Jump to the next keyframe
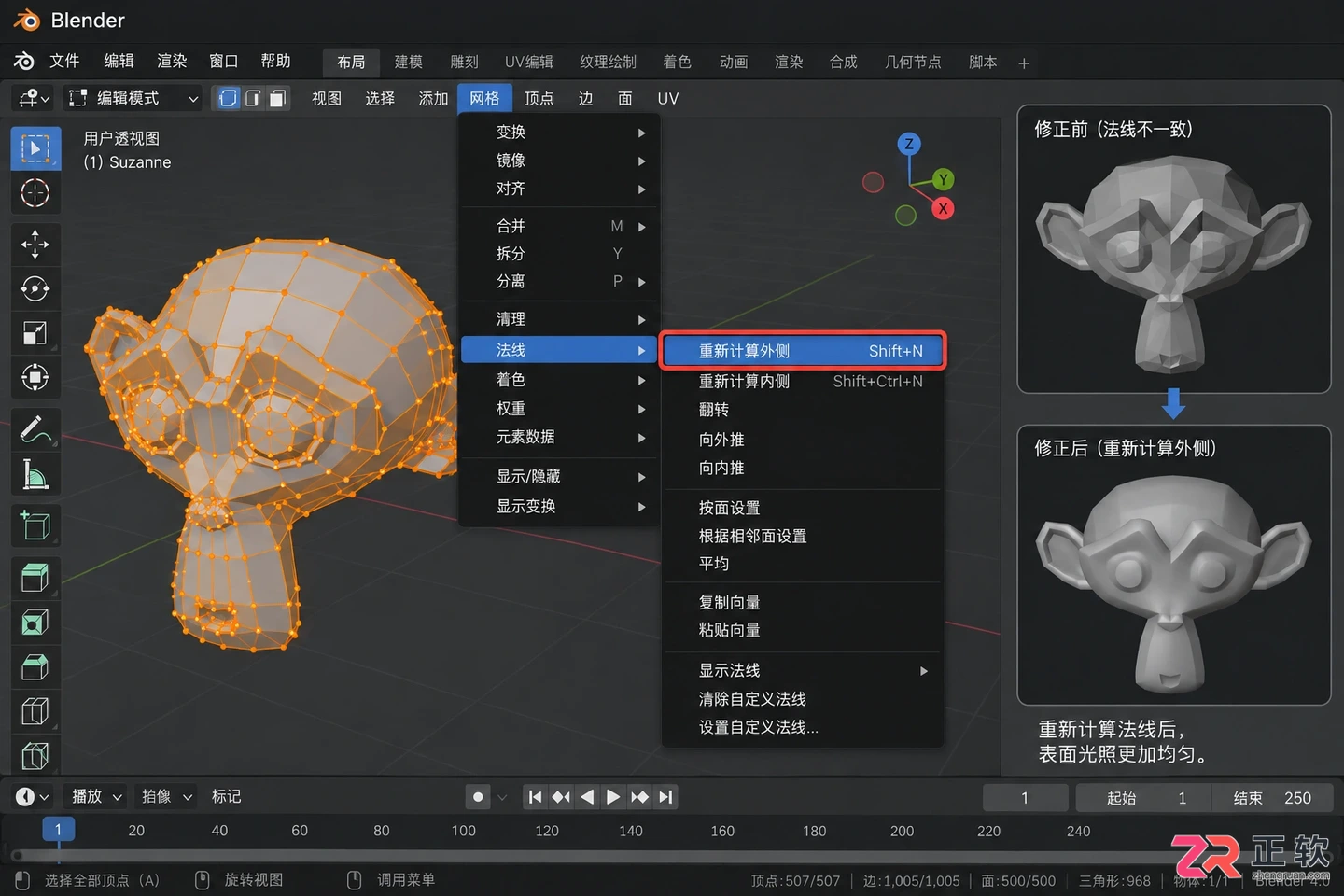Screen dimensions: 1344x896 coord(639,797)
